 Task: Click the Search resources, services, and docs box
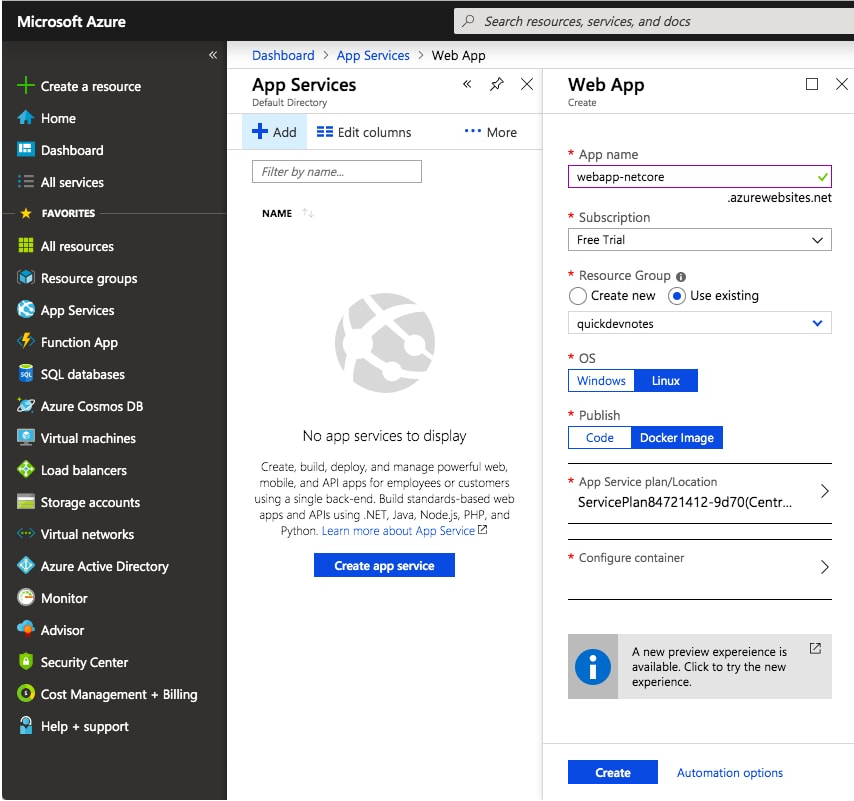(654, 21)
